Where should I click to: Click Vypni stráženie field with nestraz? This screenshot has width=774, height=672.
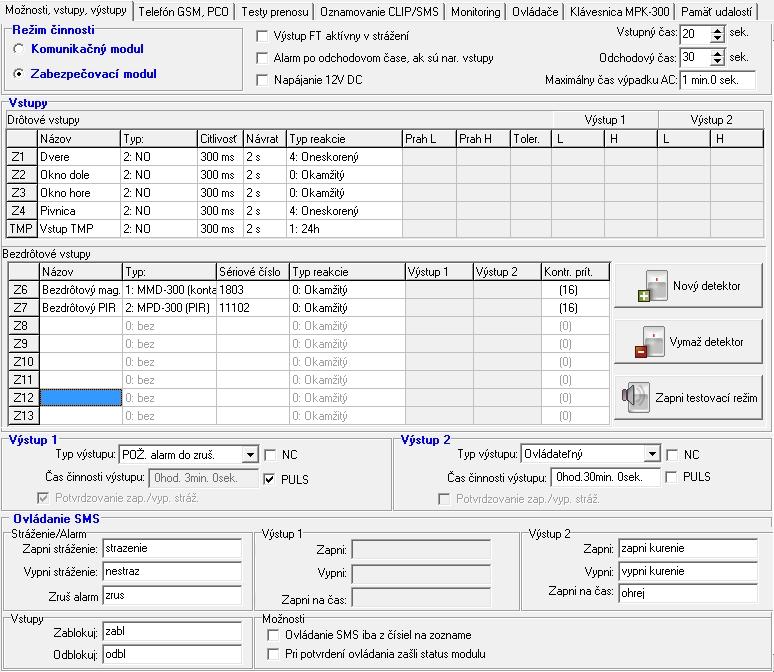point(172,571)
